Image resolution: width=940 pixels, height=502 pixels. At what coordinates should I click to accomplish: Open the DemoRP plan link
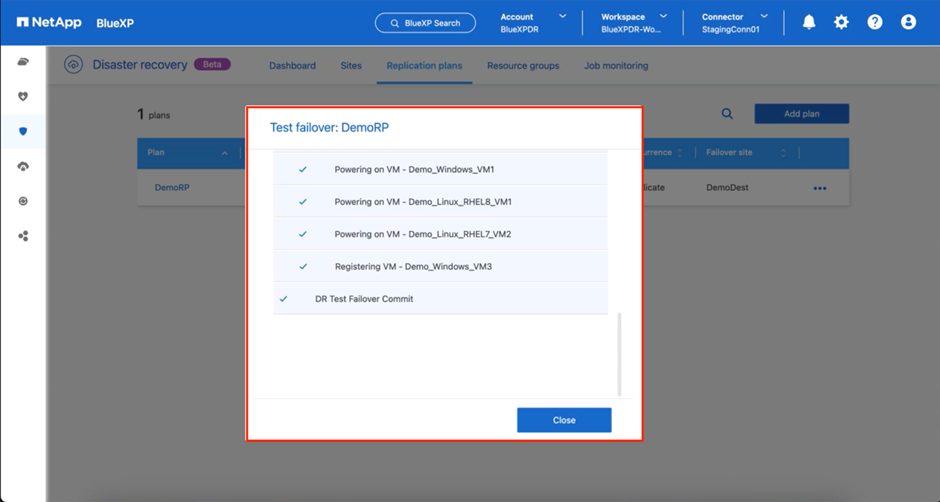pyautogui.click(x=172, y=187)
